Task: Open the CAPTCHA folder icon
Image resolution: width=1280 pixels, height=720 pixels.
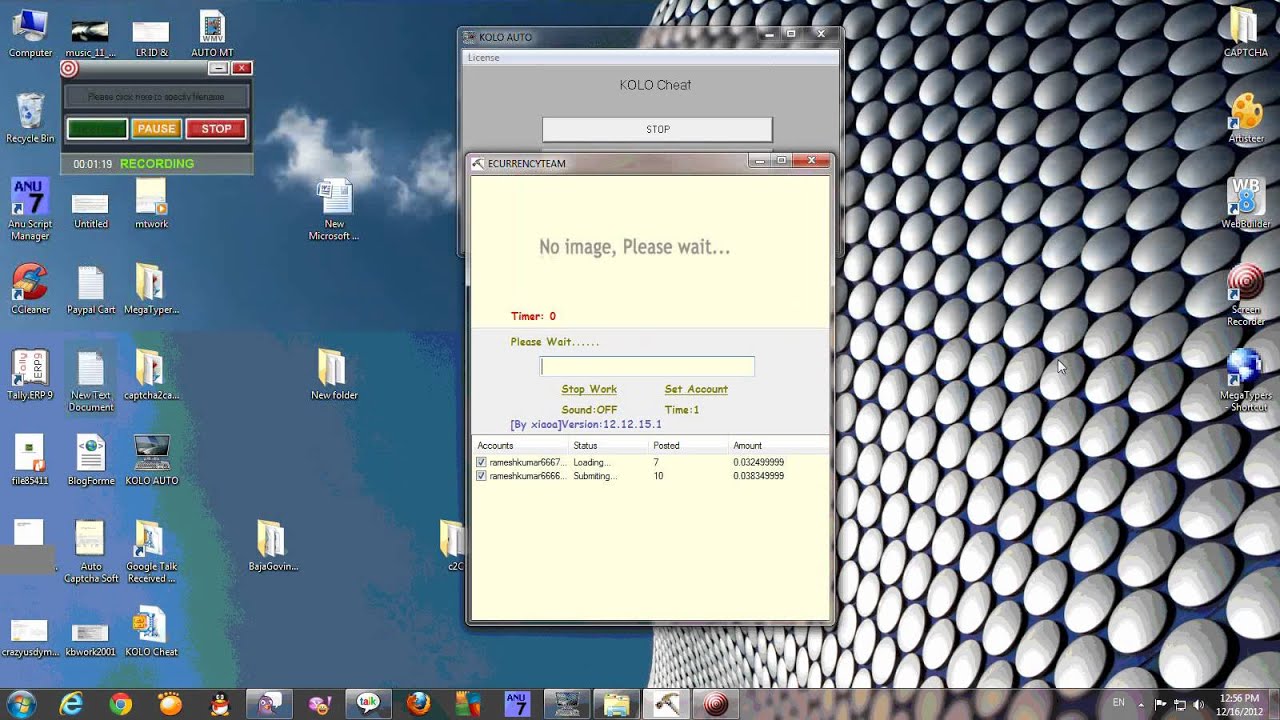Action: coord(1245,32)
